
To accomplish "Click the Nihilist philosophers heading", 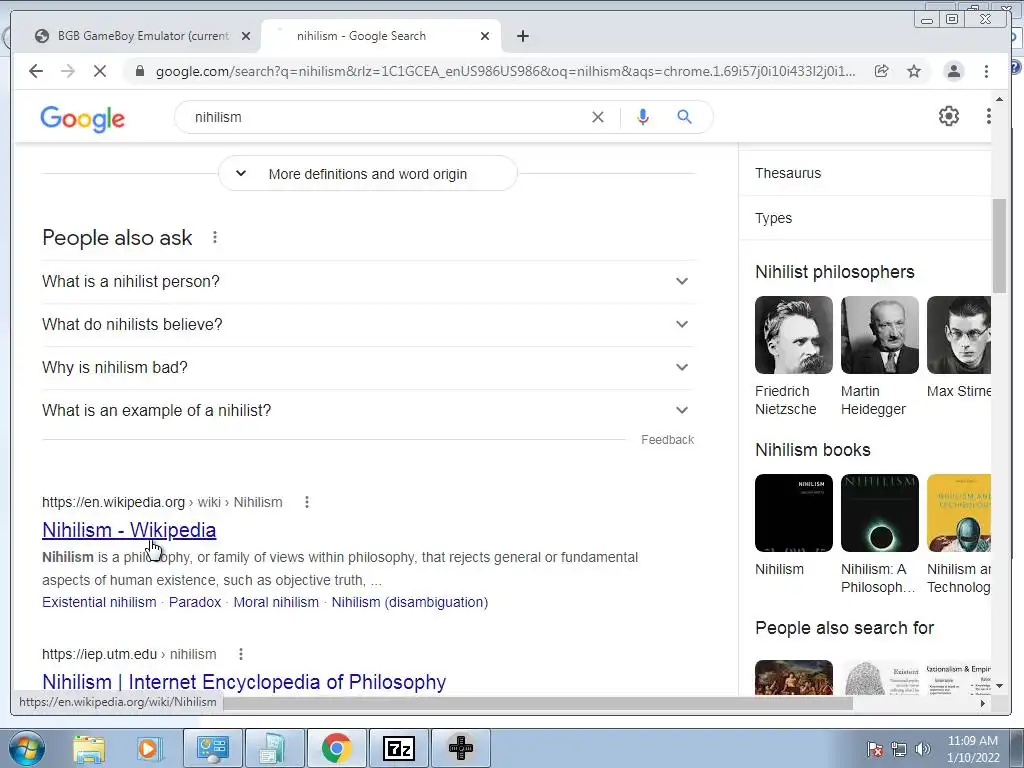I will pos(835,272).
